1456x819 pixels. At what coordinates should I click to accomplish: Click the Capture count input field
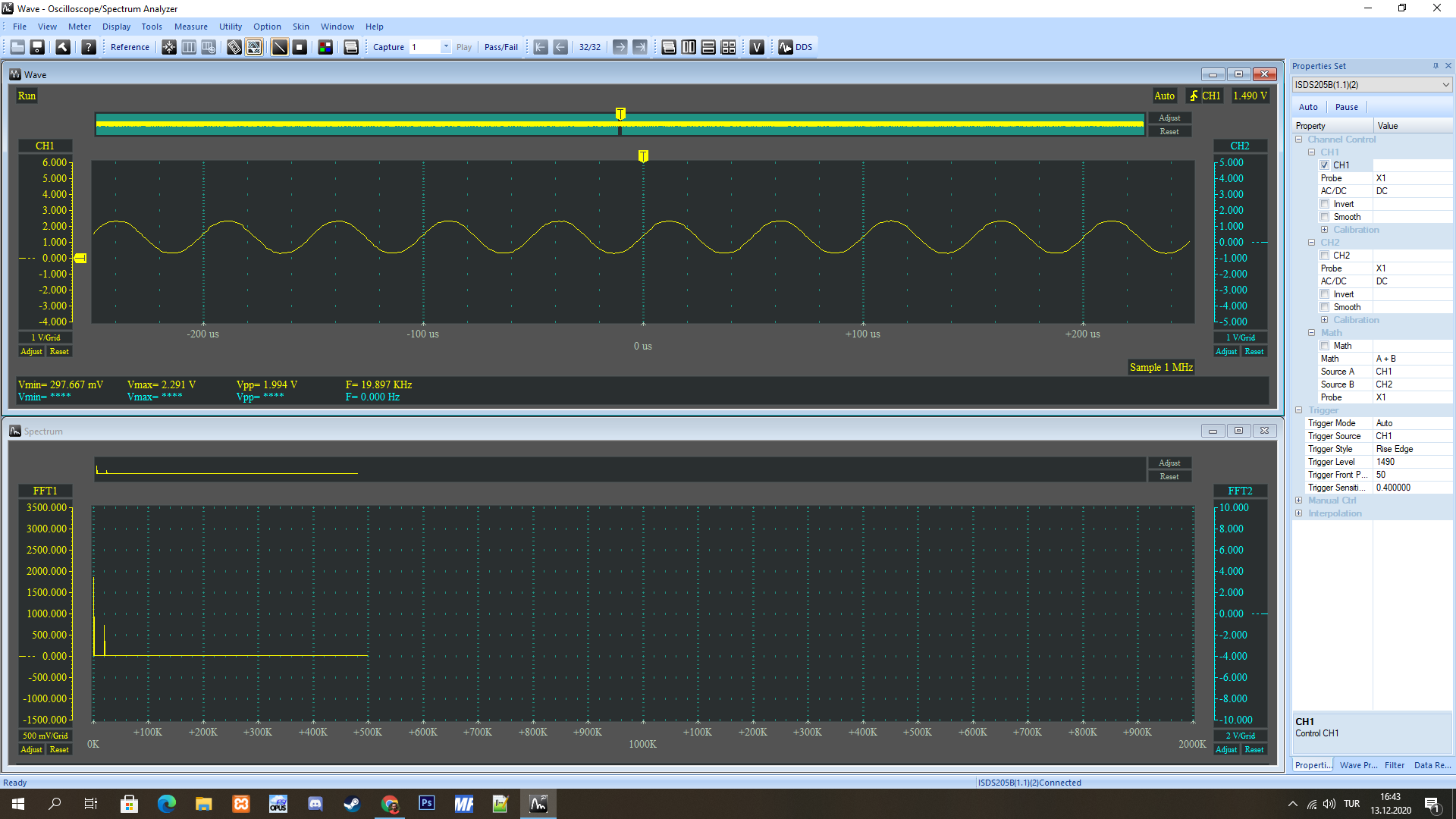[425, 47]
